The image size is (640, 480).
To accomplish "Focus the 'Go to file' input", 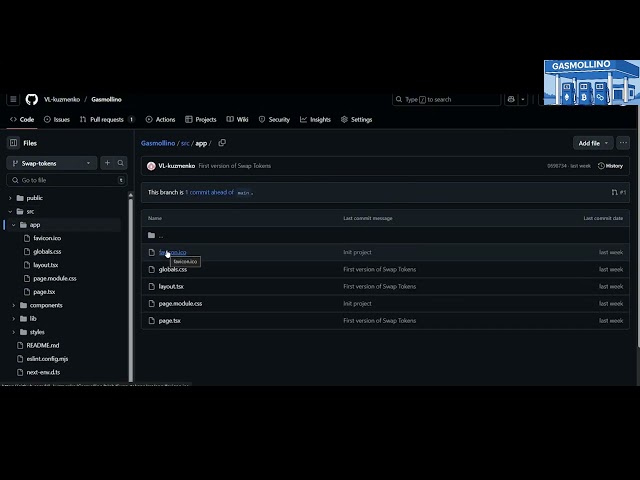I will click(x=67, y=180).
